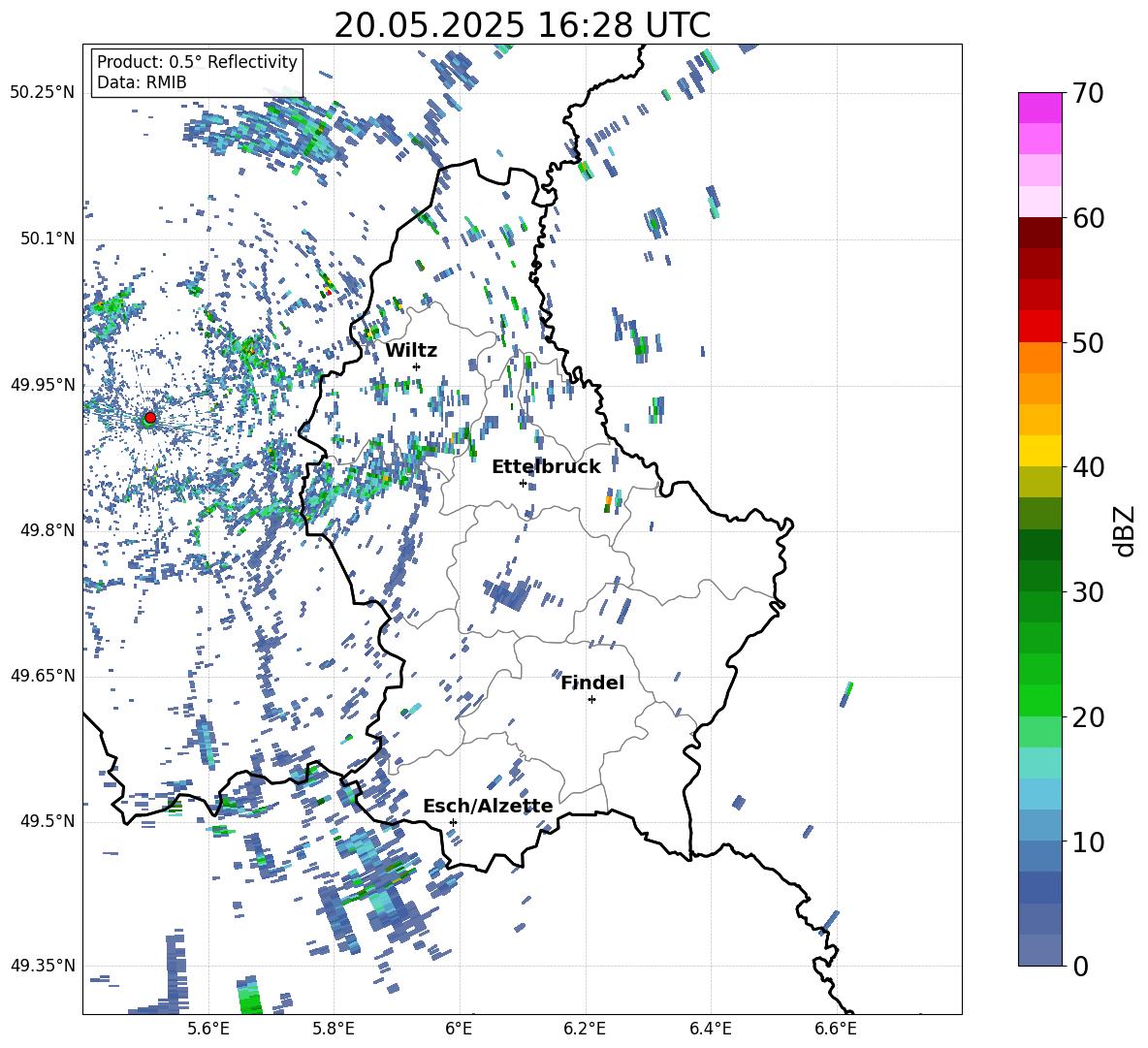Click the 20 value on colorbar
Screen dimensions: 1148x1048
click(x=1088, y=716)
